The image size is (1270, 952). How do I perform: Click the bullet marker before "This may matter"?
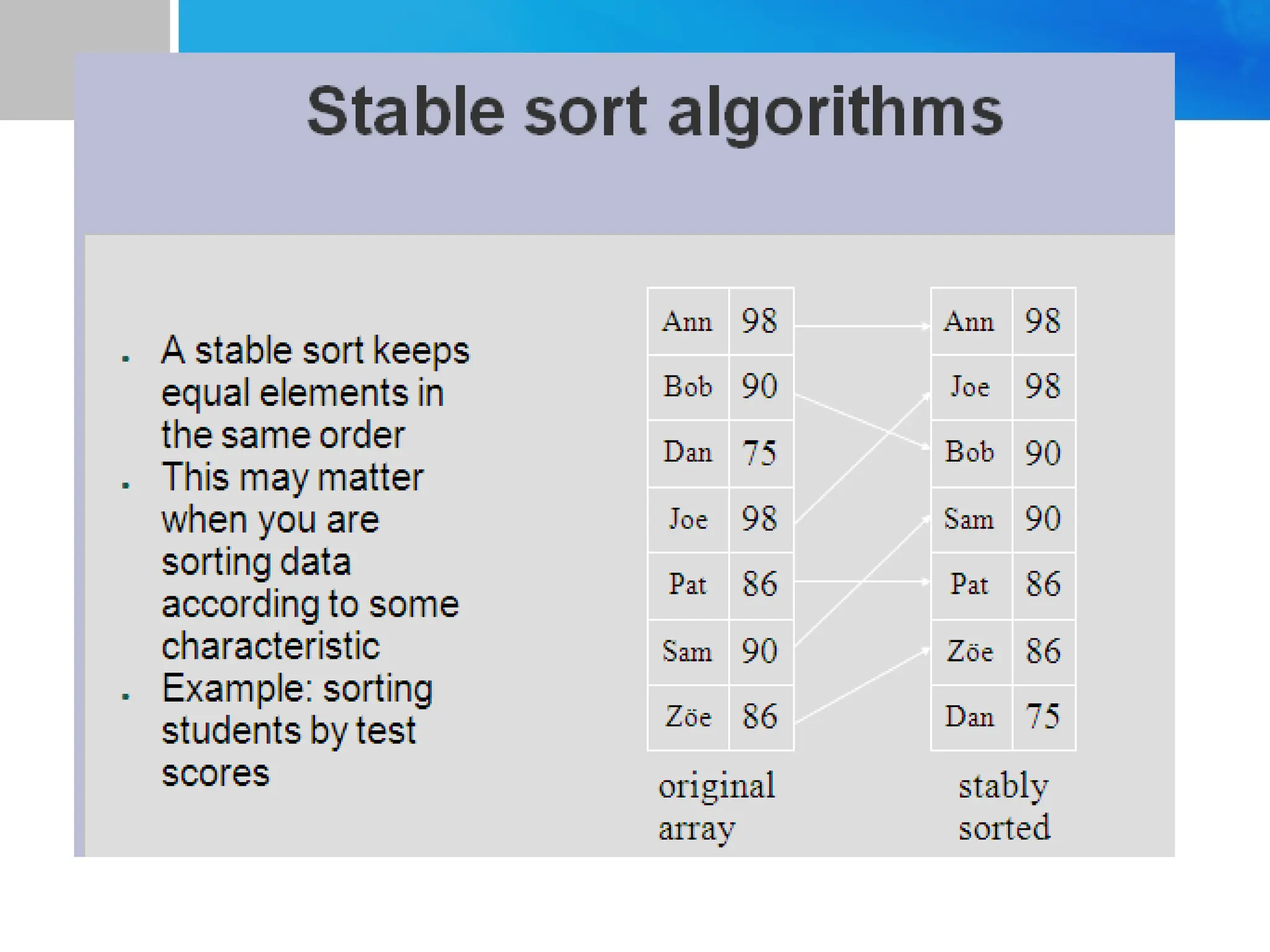[x=127, y=486]
